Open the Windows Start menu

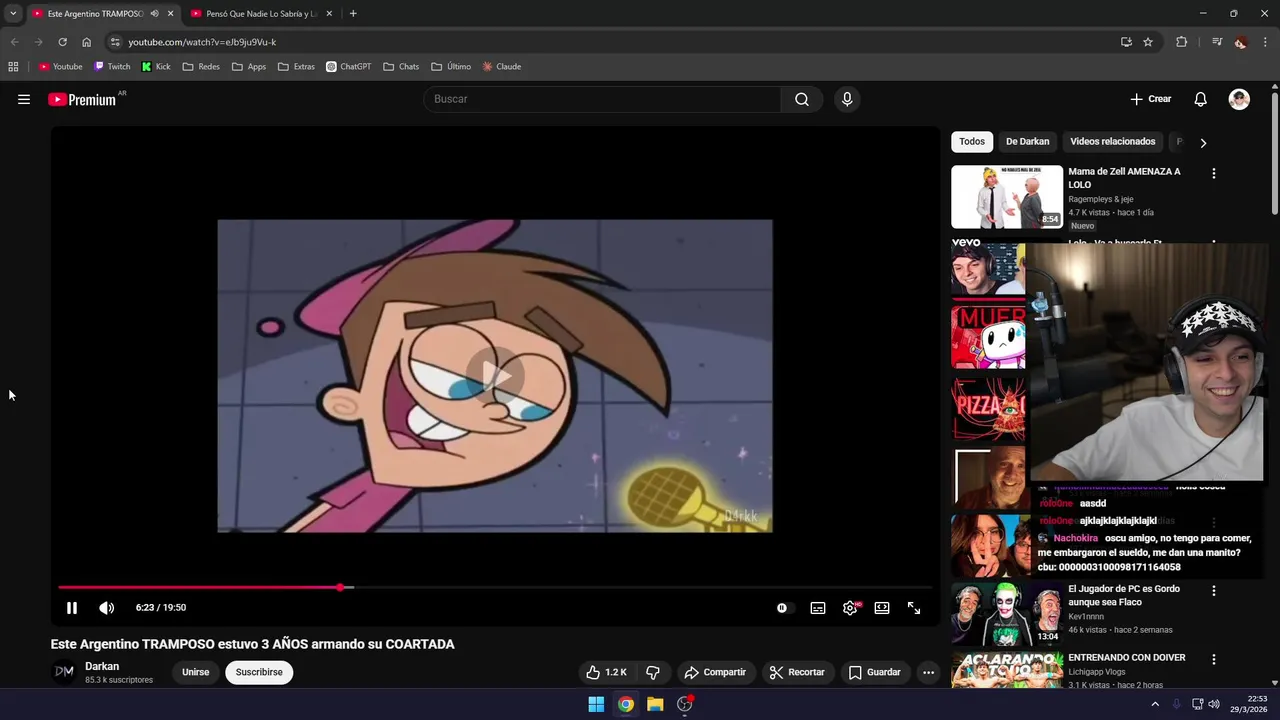point(596,704)
